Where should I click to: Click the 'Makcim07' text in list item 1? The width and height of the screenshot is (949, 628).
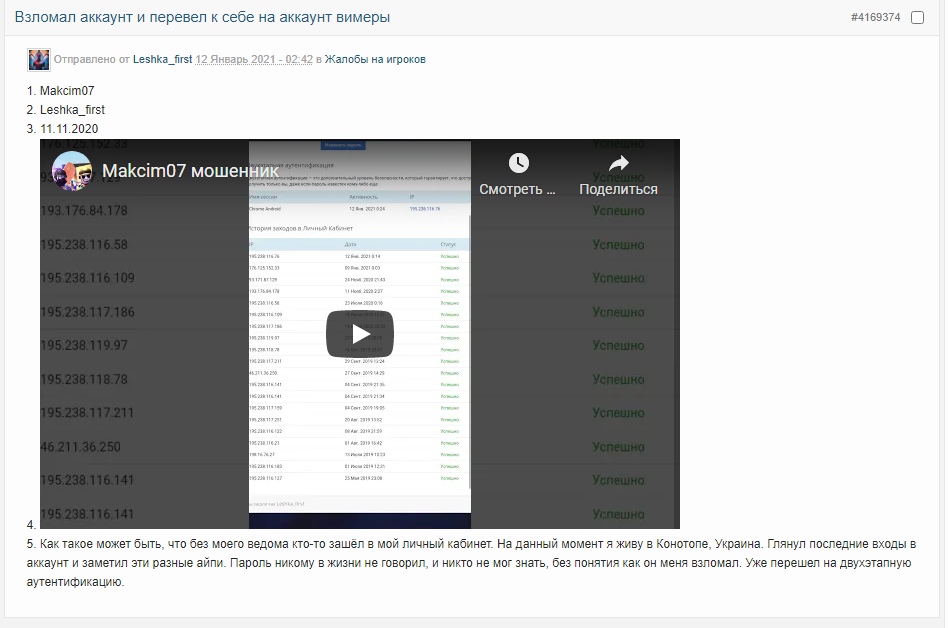point(67,91)
